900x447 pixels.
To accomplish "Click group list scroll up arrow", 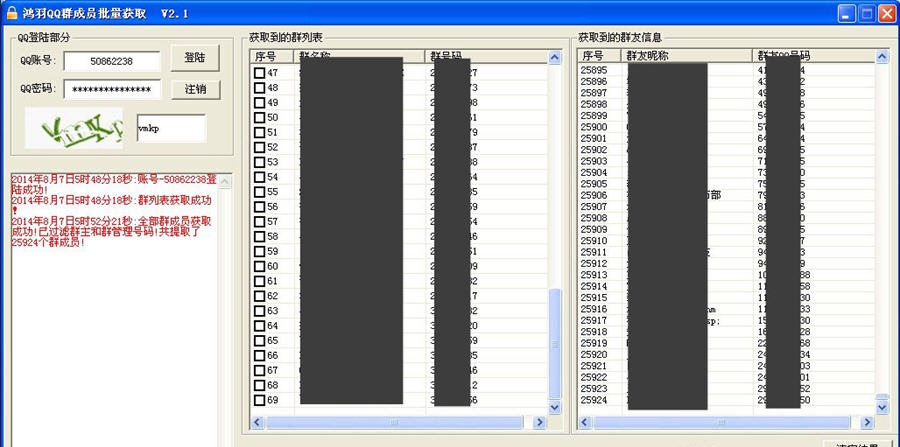I will click(x=554, y=57).
